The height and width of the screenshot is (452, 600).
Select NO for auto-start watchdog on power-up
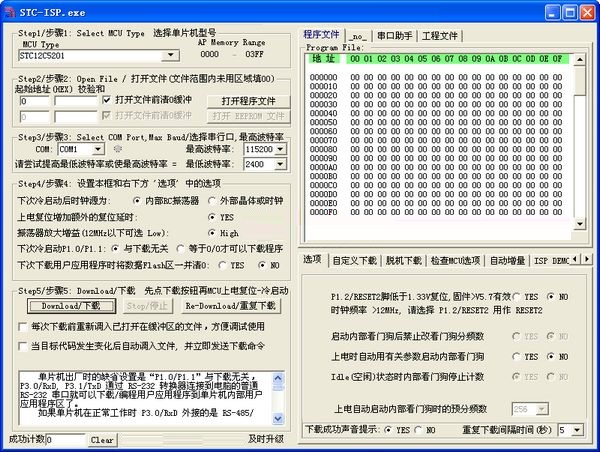551,357
